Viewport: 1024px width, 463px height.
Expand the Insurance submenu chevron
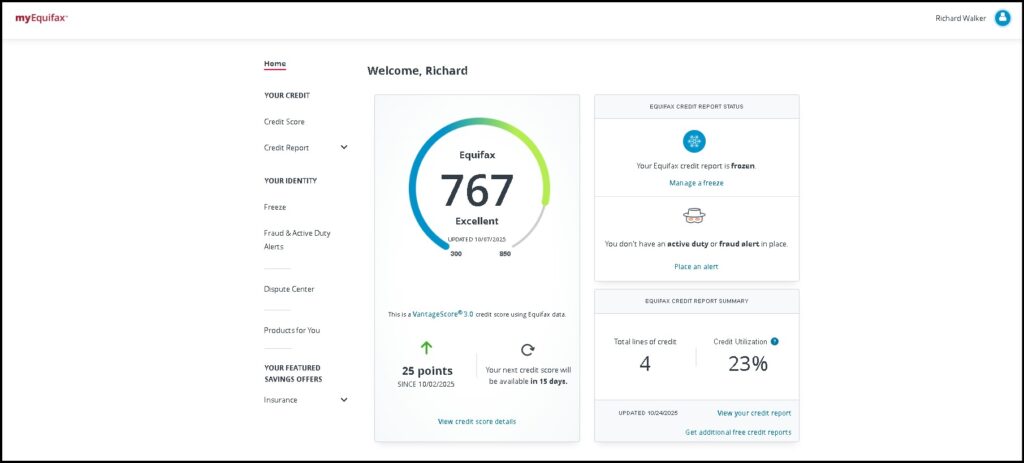[x=344, y=400]
